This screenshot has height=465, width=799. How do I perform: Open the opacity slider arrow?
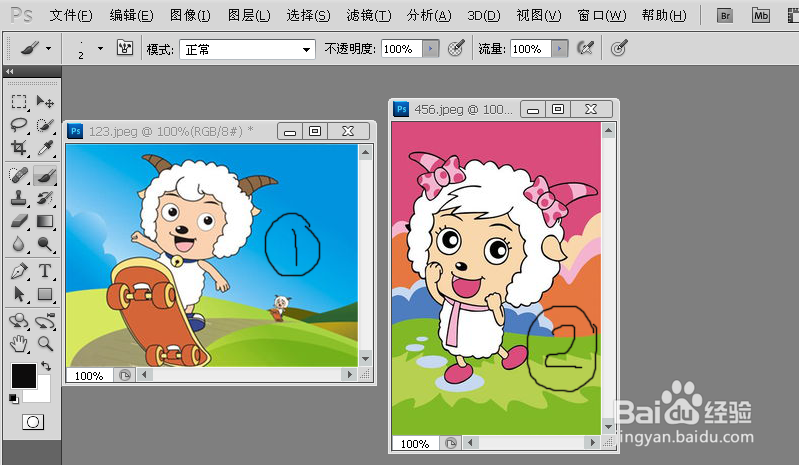click(431, 49)
